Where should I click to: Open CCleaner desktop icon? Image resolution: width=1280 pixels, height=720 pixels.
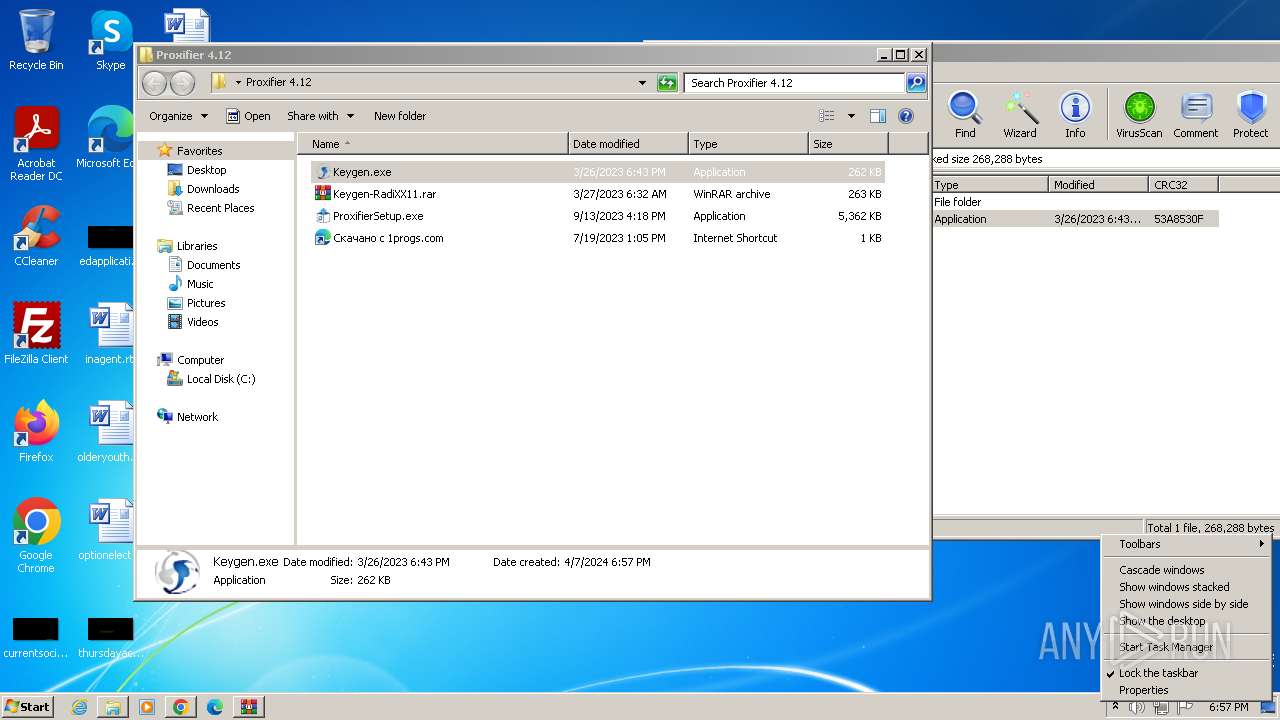[36, 235]
